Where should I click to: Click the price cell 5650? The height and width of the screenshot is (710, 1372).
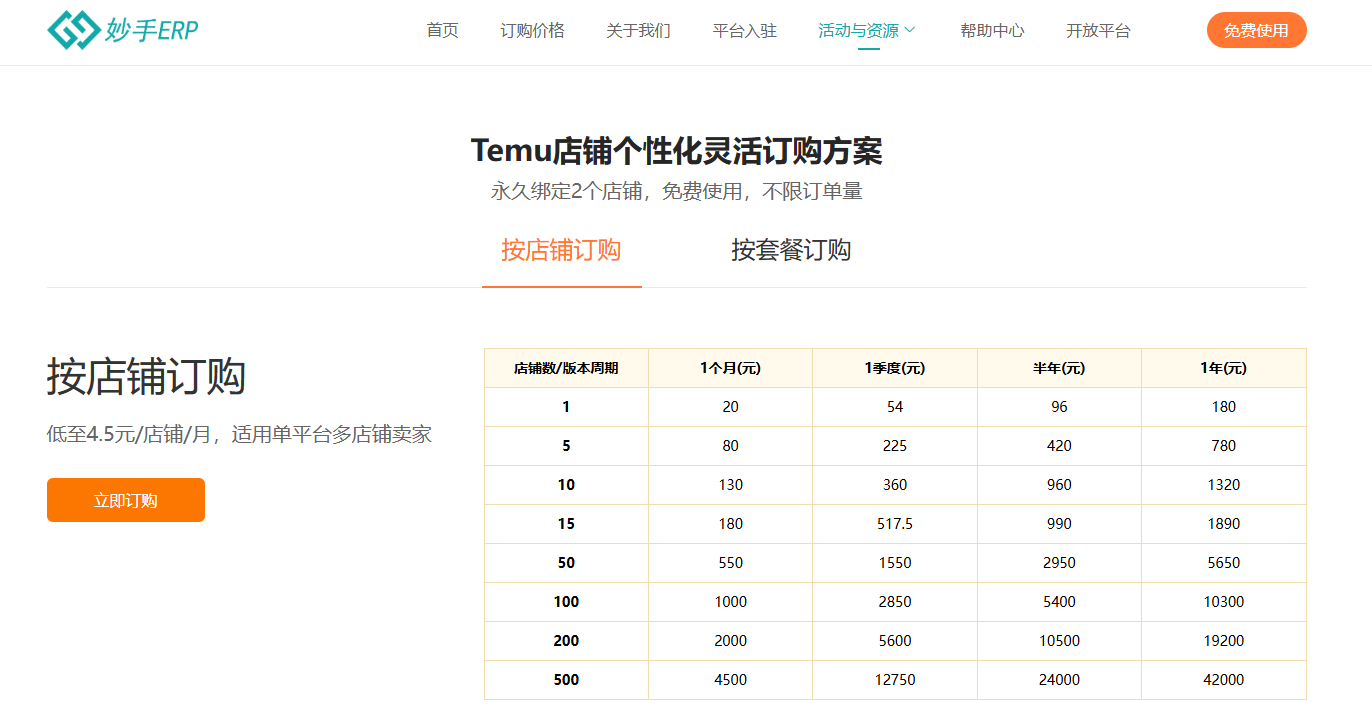(x=1224, y=563)
